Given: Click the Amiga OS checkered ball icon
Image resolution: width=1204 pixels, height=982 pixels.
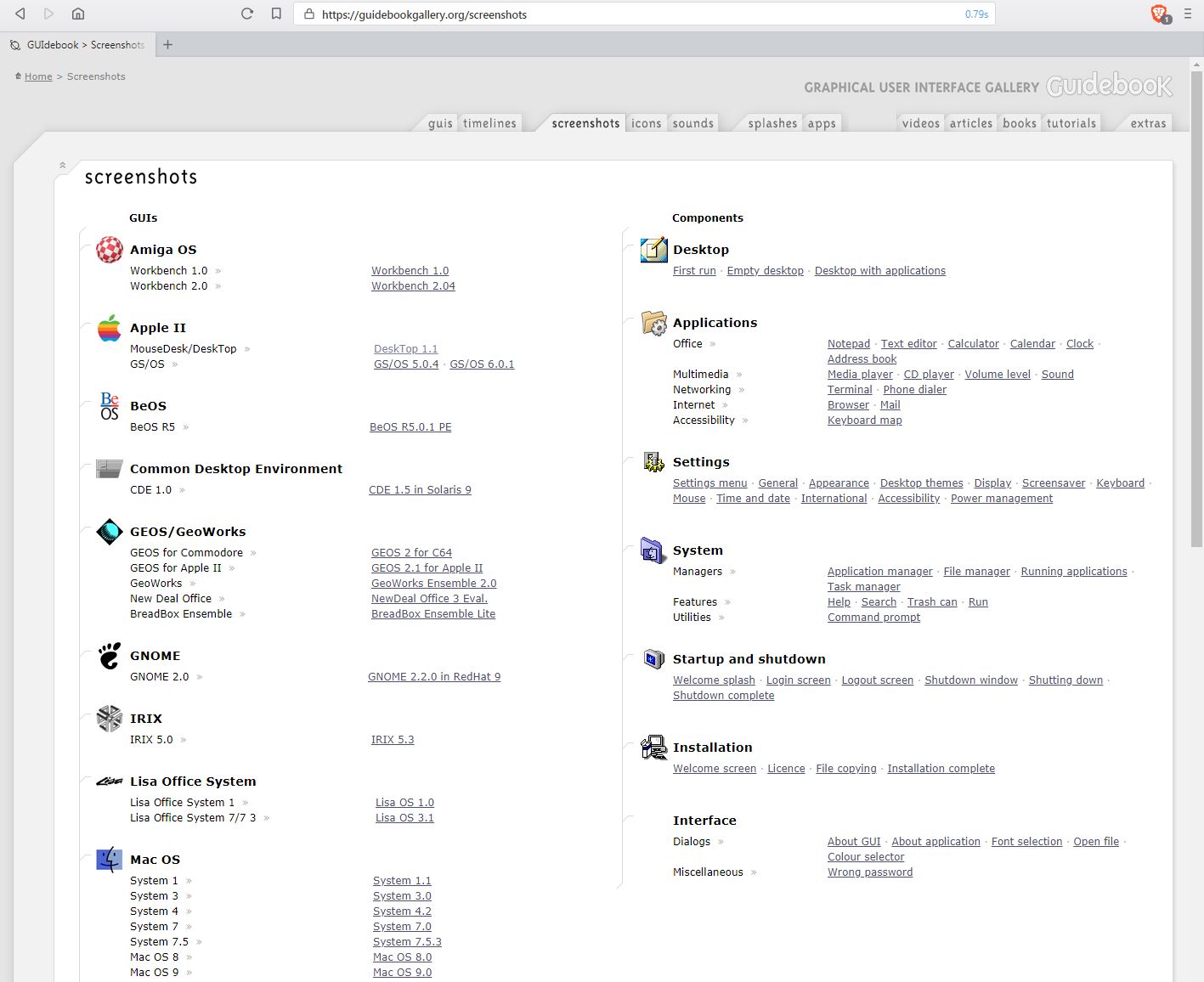Looking at the screenshot, I should [x=109, y=250].
